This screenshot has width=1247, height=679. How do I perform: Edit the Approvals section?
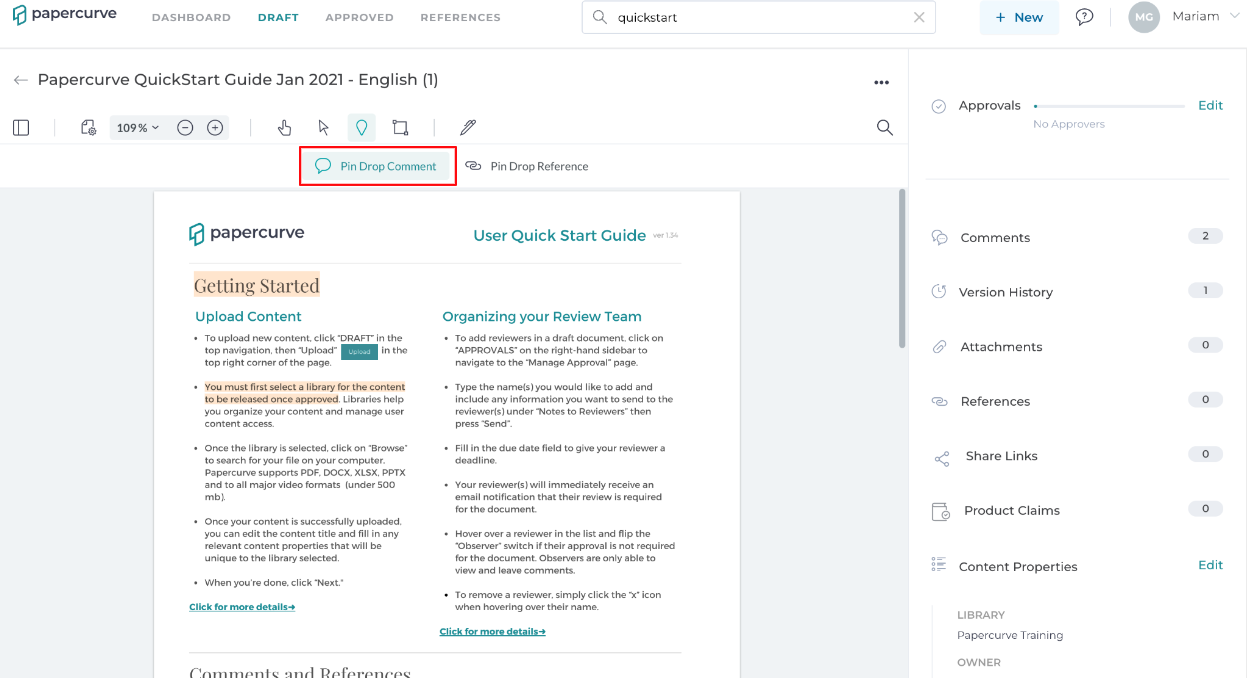pyautogui.click(x=1210, y=105)
